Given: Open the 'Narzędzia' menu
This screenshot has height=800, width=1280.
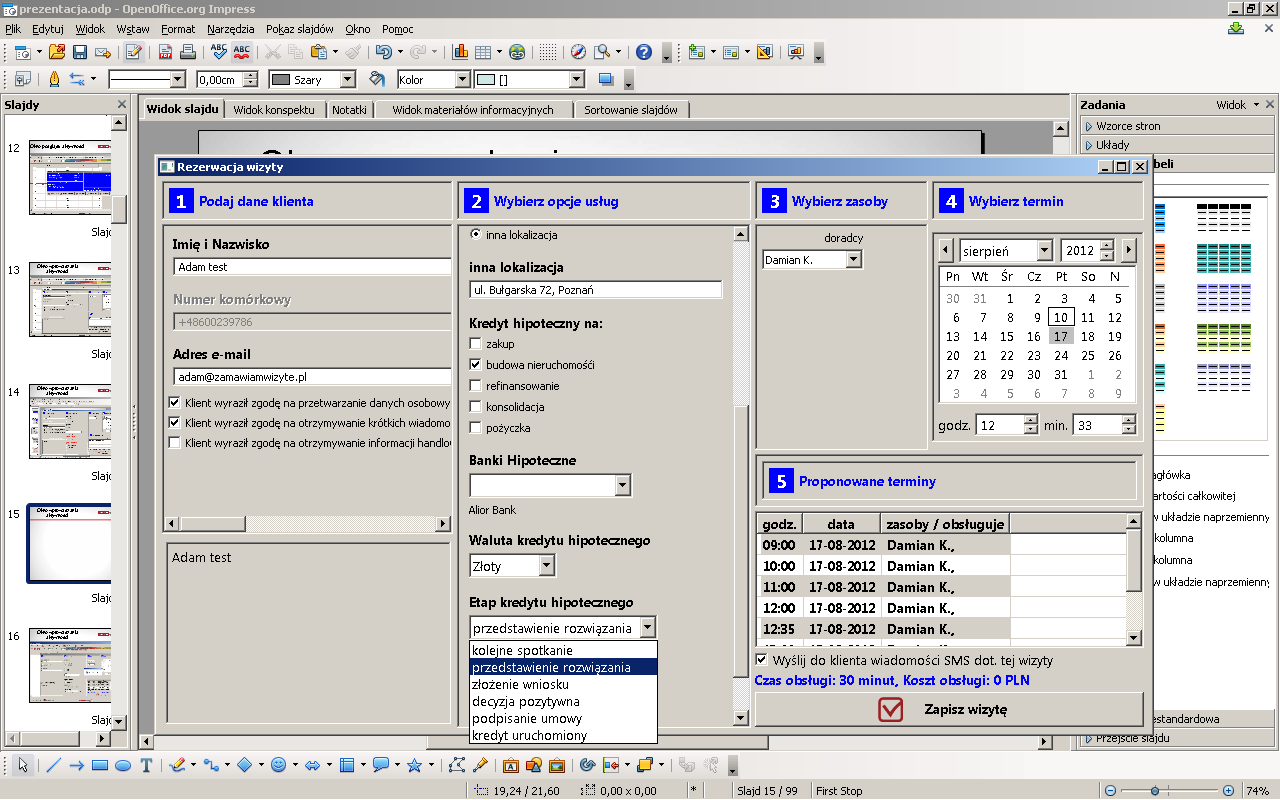Looking at the screenshot, I should [x=231, y=29].
